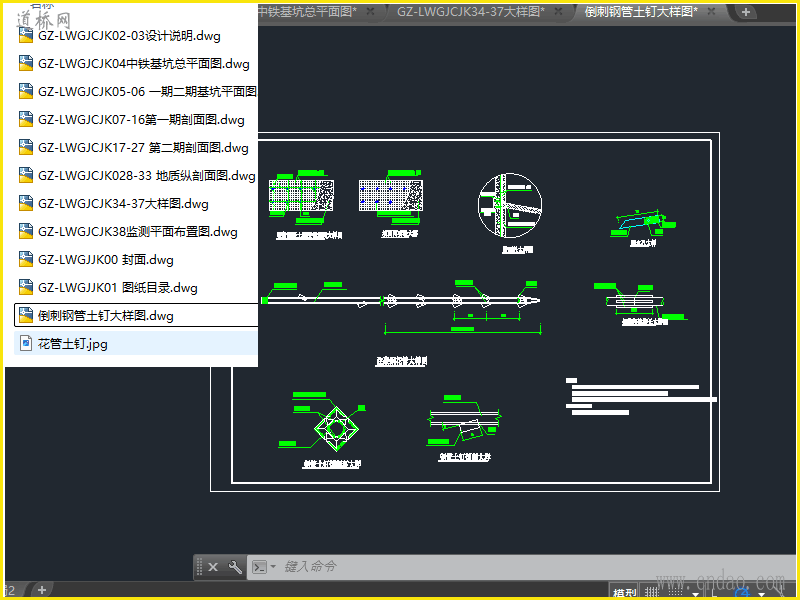Switch to the GZ-LWGJCJK34-37大样图 drawing tab
This screenshot has width=800, height=600.
pyautogui.click(x=470, y=11)
